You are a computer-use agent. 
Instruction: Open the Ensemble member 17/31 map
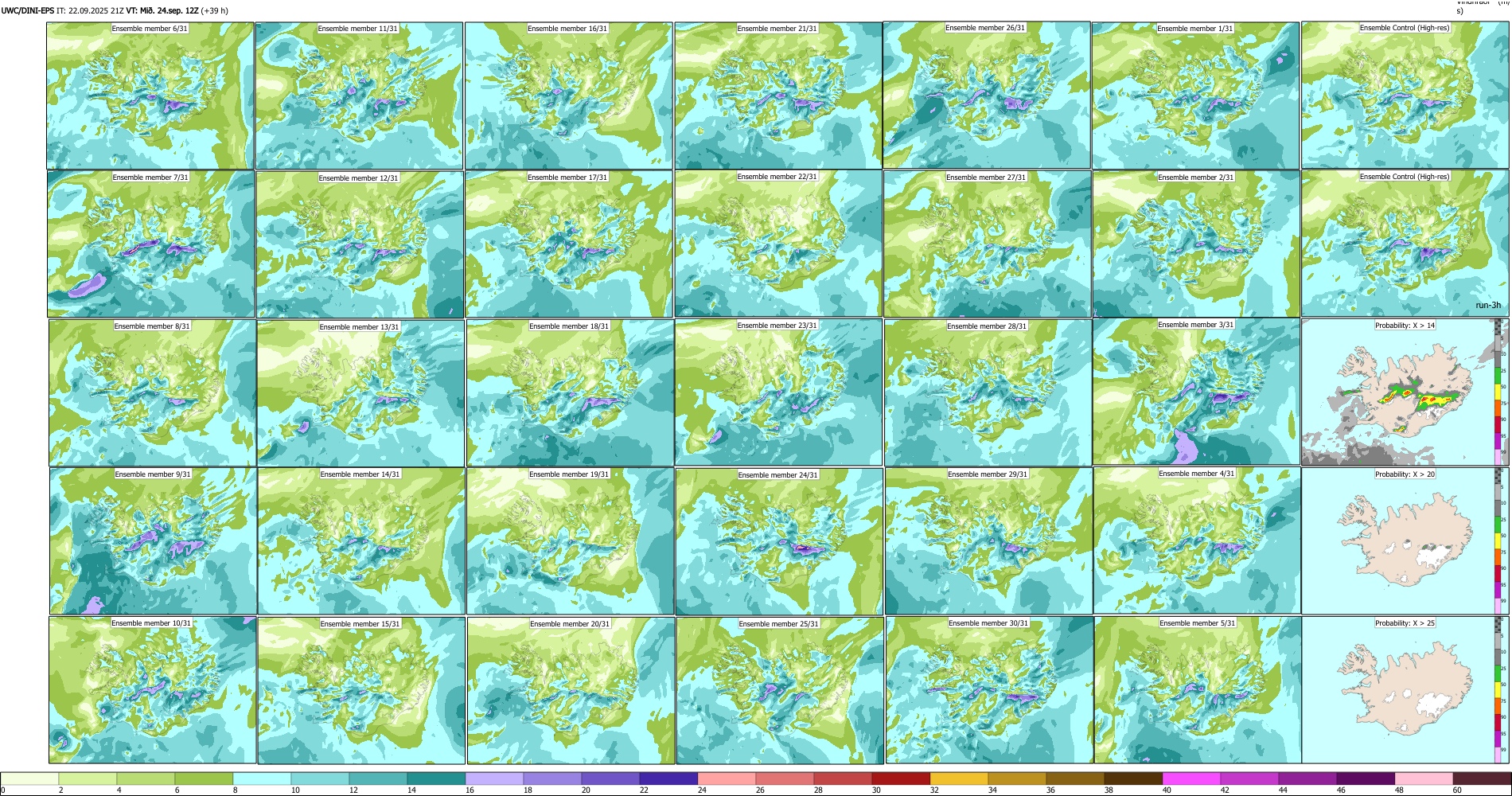pyautogui.click(x=569, y=244)
